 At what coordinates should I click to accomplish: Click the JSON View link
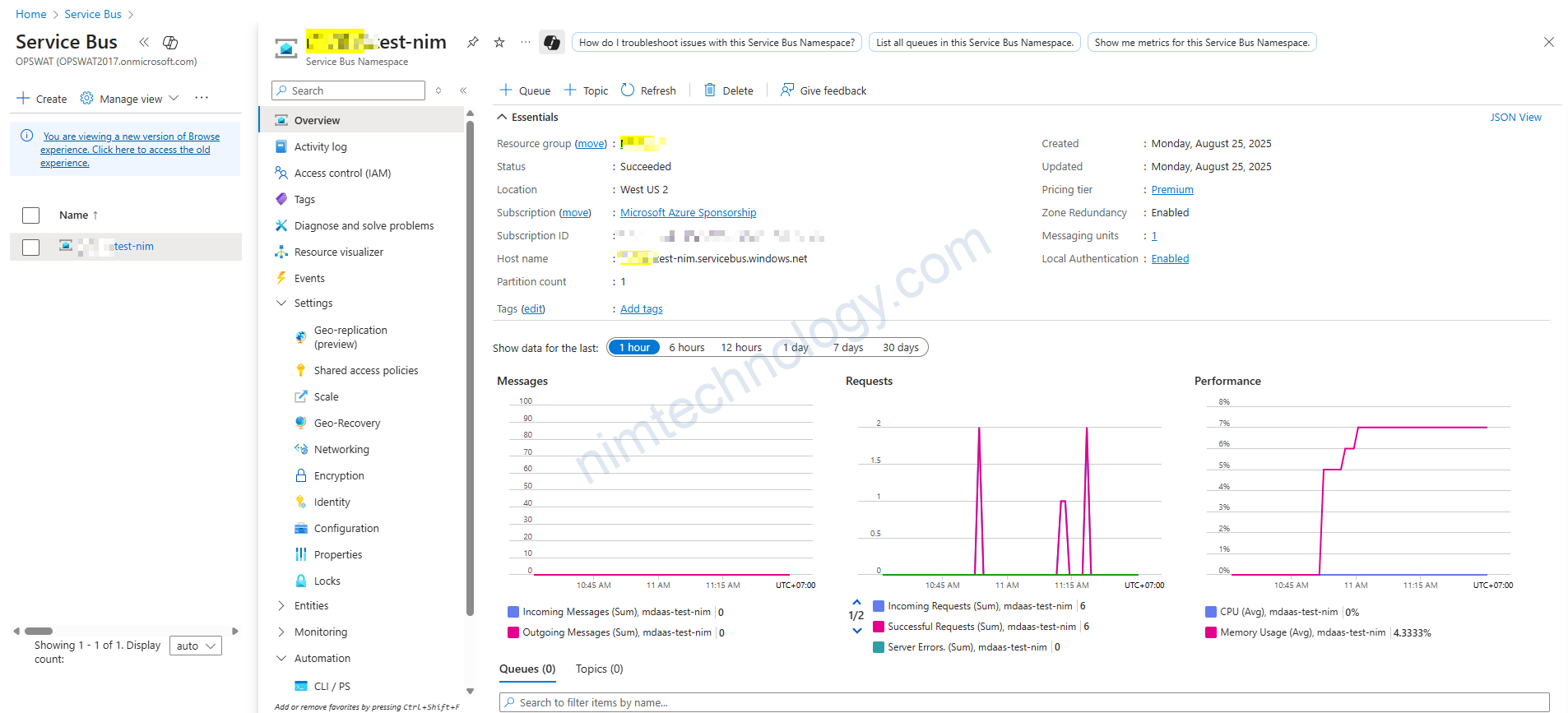[x=1515, y=117]
